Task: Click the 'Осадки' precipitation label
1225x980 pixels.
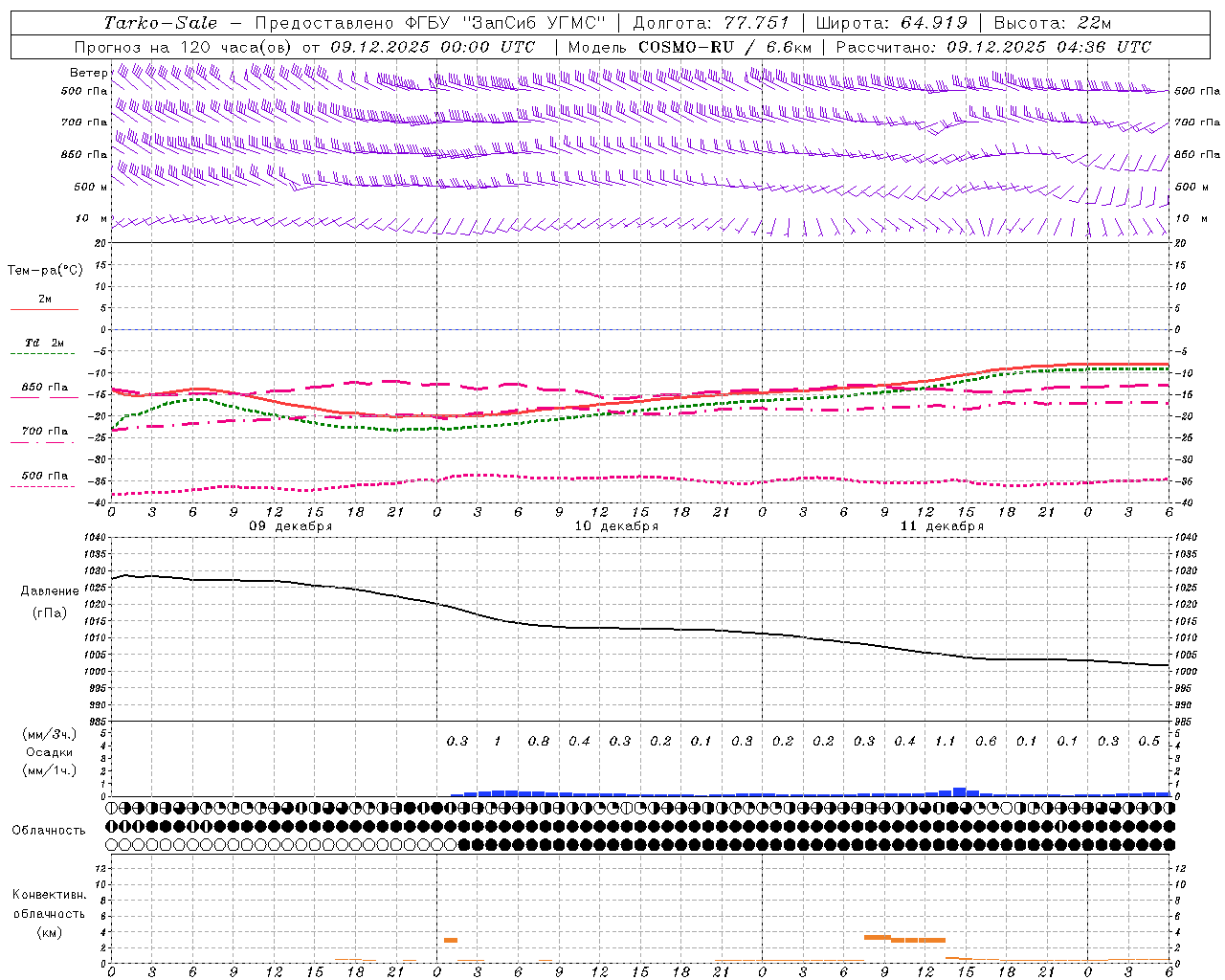Action: (50, 752)
